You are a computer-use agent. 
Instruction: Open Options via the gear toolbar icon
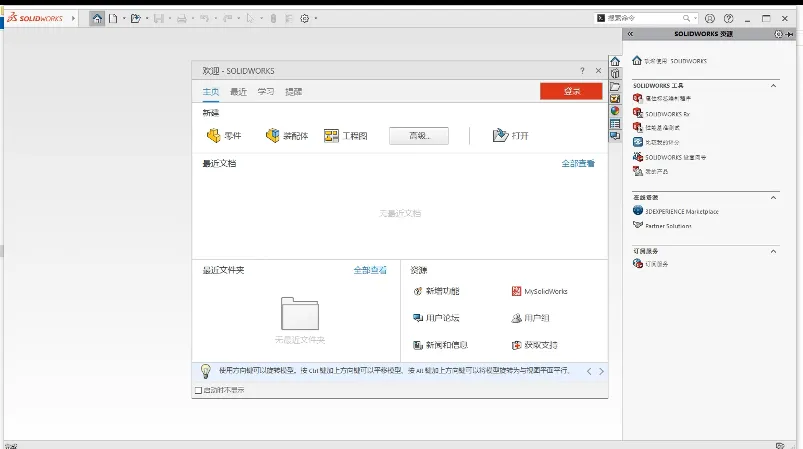(x=305, y=18)
